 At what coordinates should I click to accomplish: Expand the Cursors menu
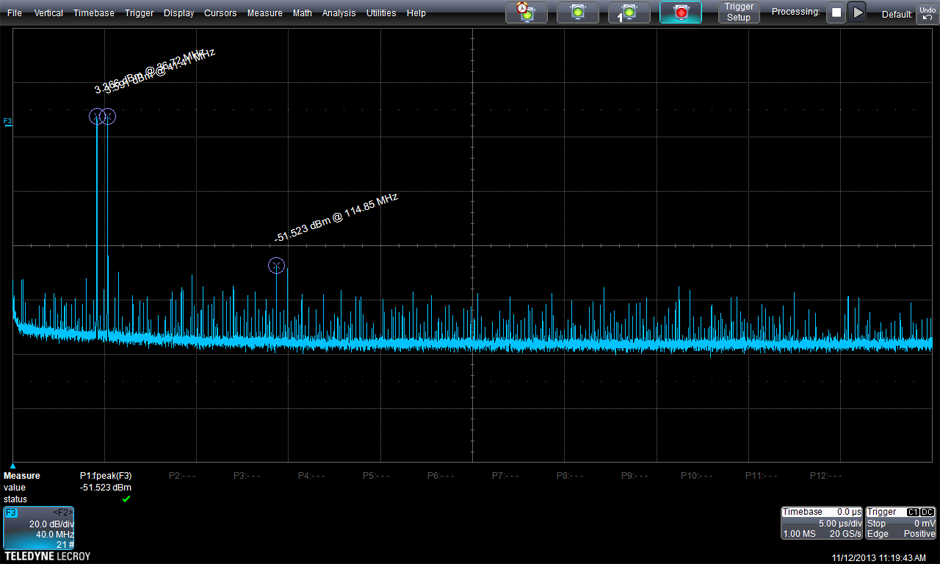(x=220, y=13)
